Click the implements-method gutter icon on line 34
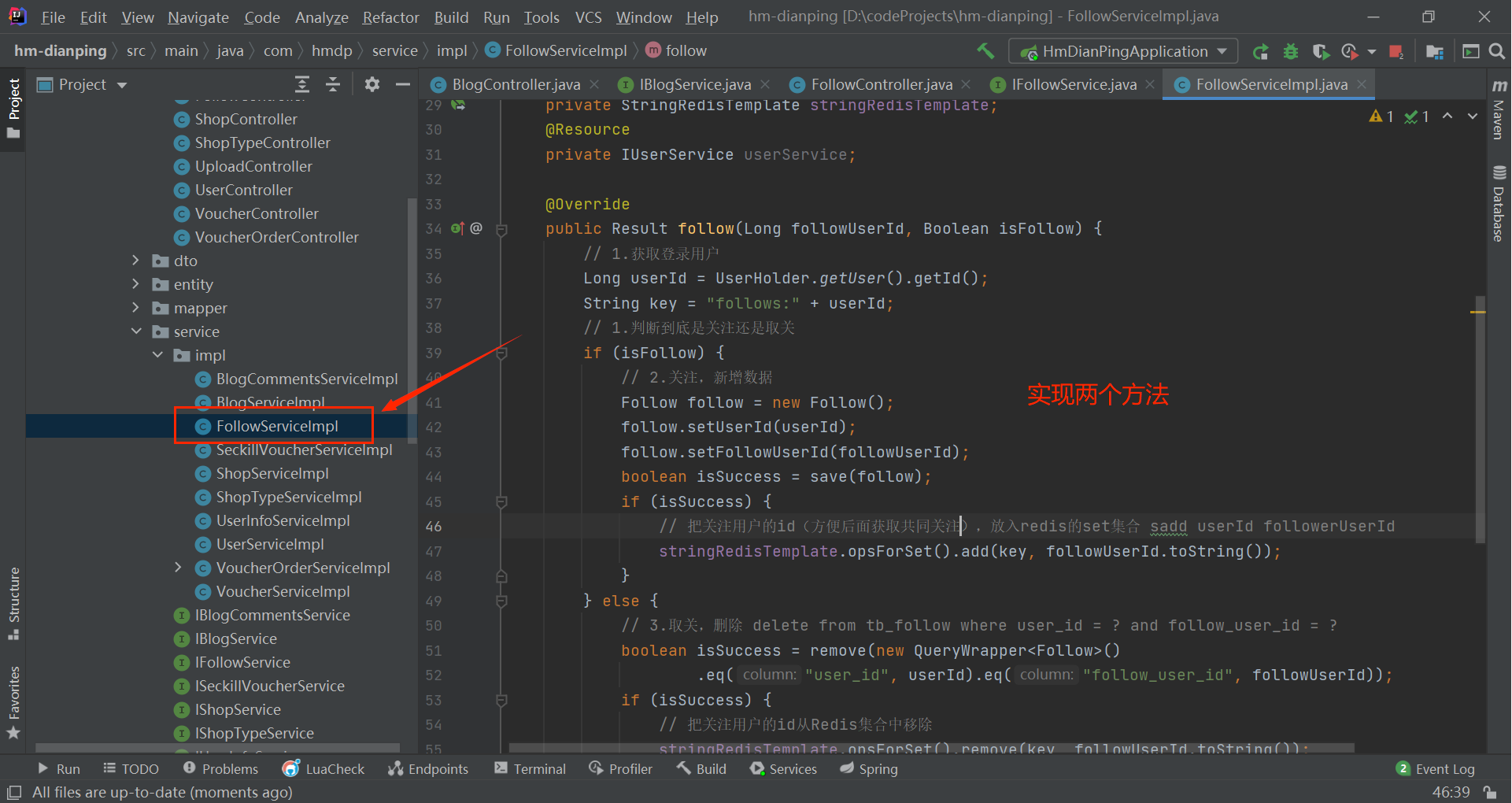This screenshot has width=1512, height=803. coord(457,228)
